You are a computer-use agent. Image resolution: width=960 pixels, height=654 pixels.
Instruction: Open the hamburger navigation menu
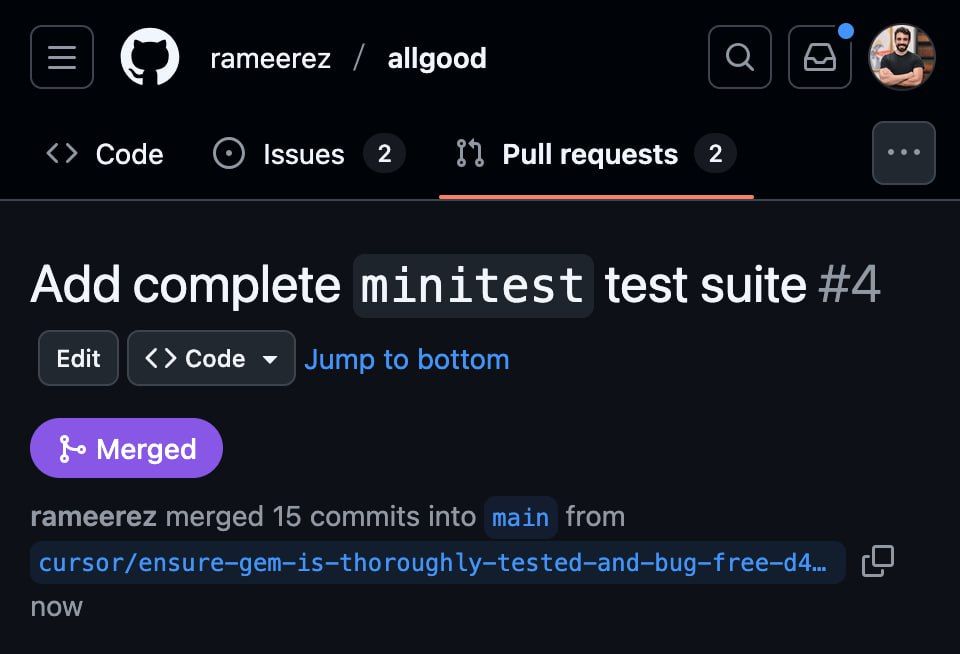pos(62,57)
